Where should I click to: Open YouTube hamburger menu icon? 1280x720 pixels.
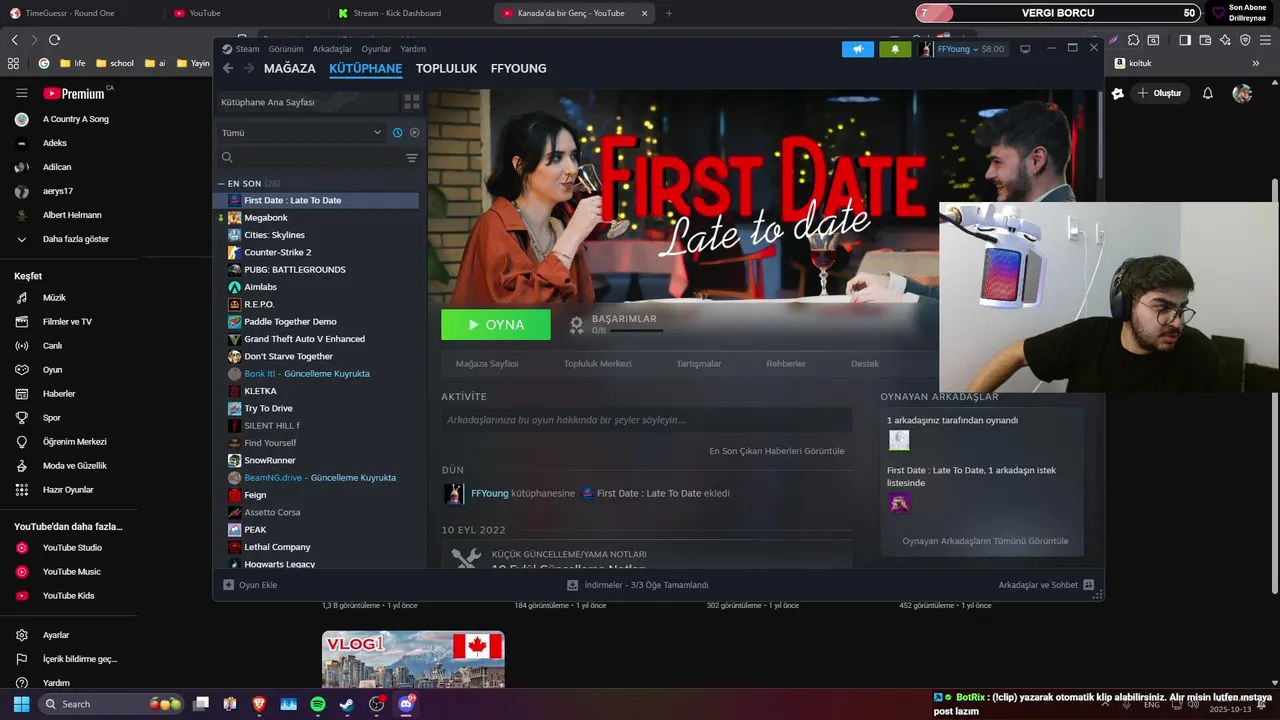[21, 93]
